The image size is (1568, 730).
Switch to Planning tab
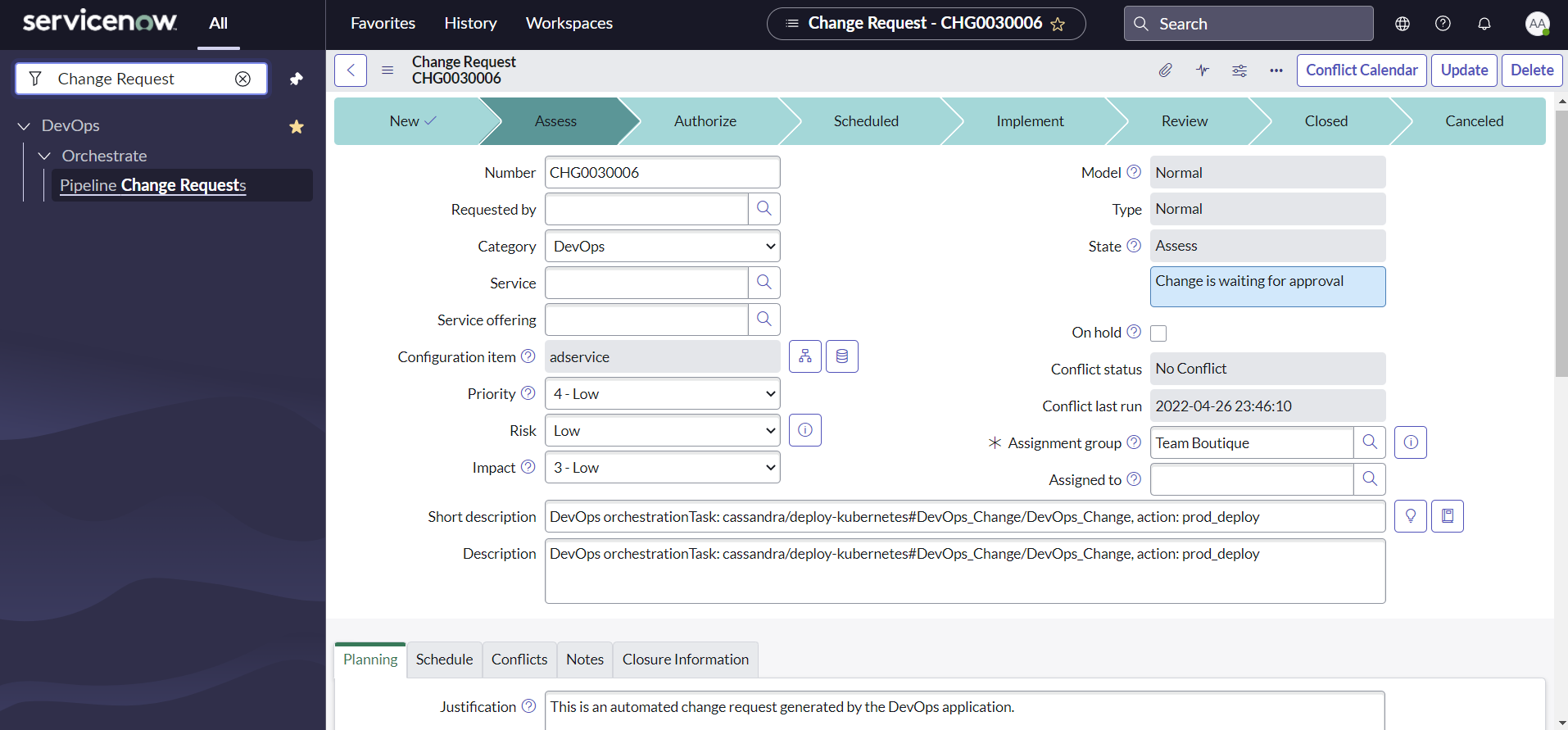(370, 660)
